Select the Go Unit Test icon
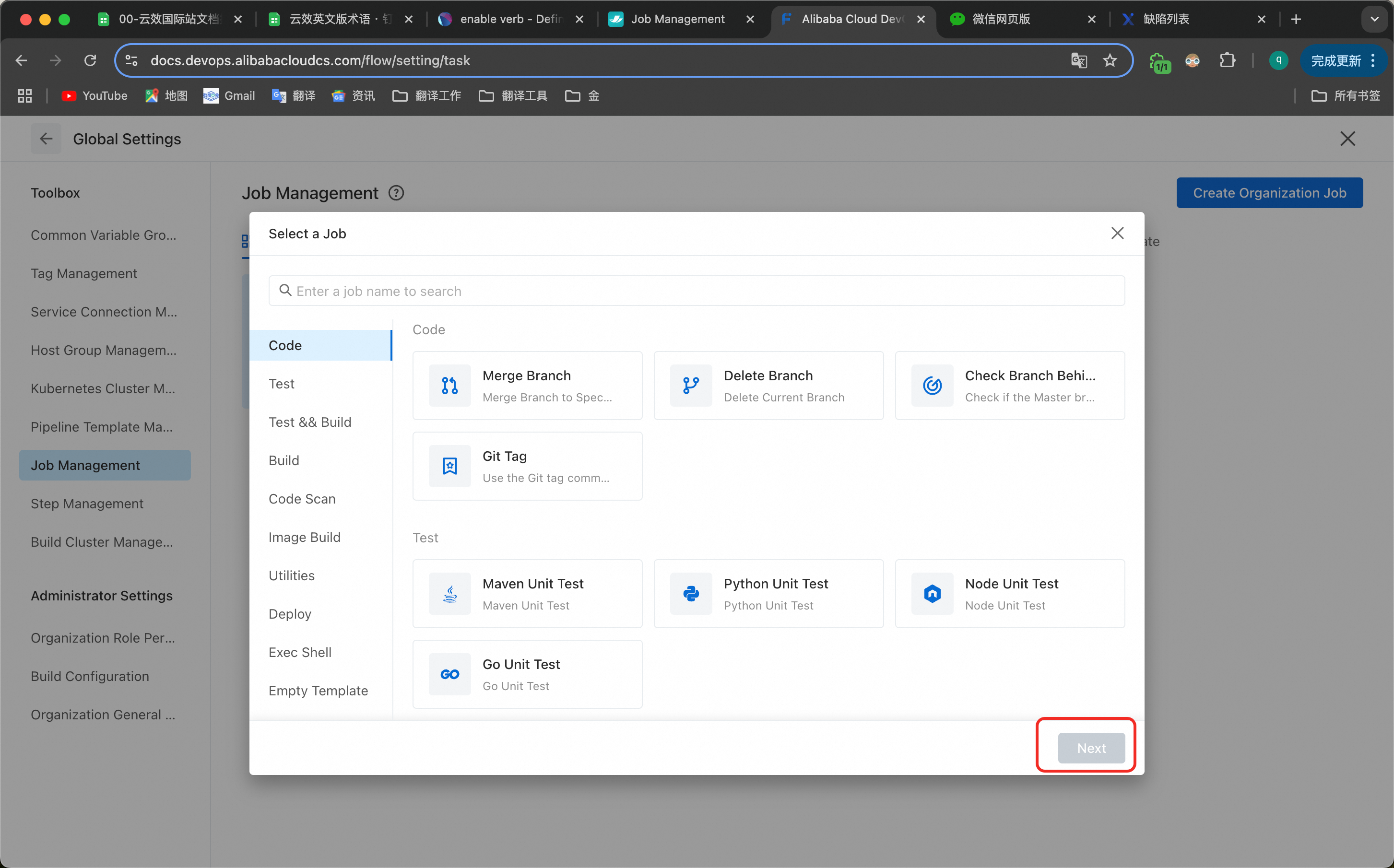Image resolution: width=1394 pixels, height=868 pixels. (449, 675)
